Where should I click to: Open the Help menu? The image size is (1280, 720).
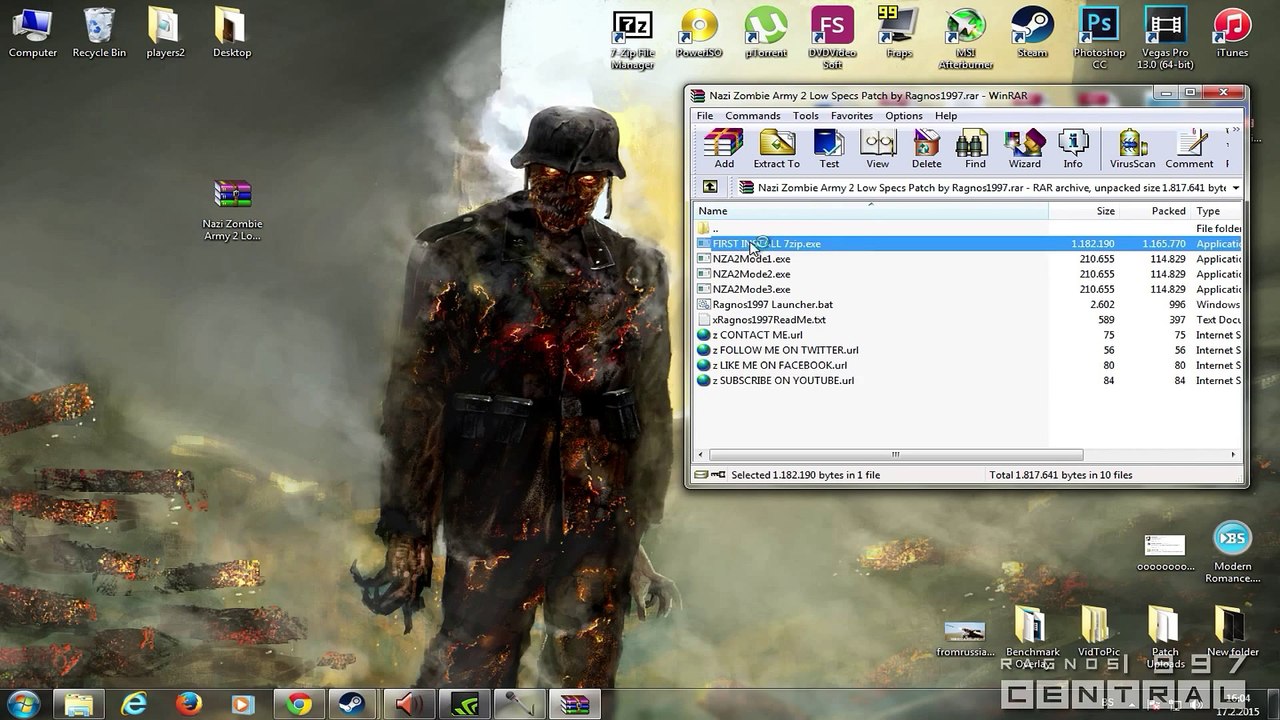(946, 116)
